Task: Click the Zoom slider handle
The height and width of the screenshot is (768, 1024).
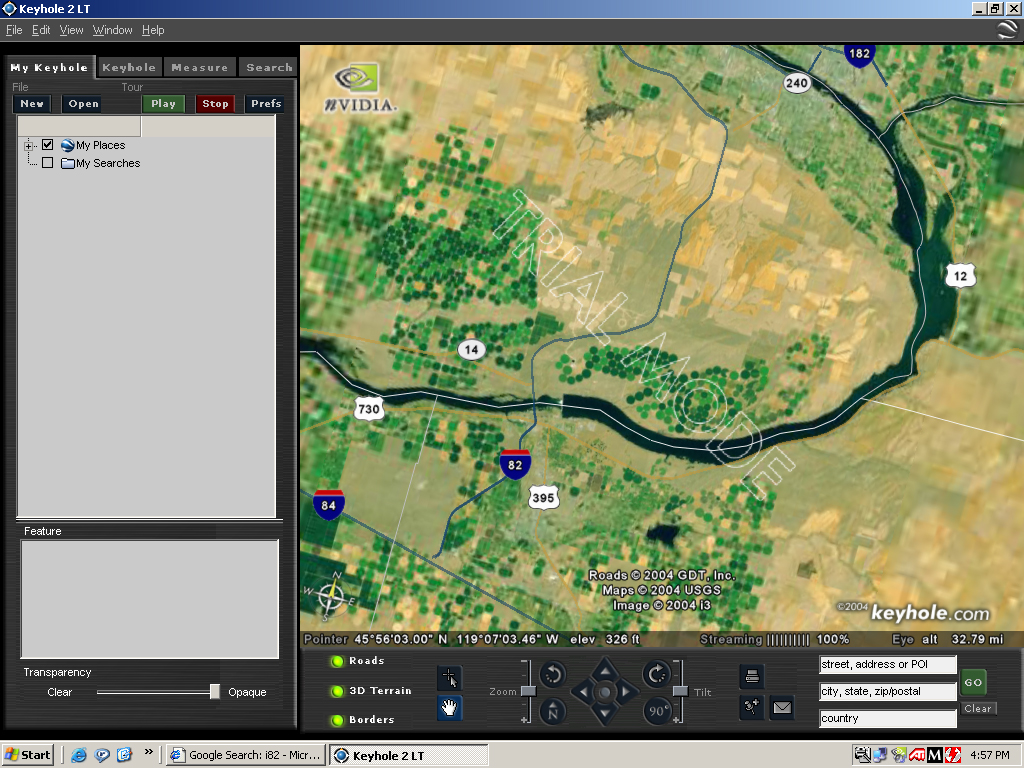Action: pos(528,691)
